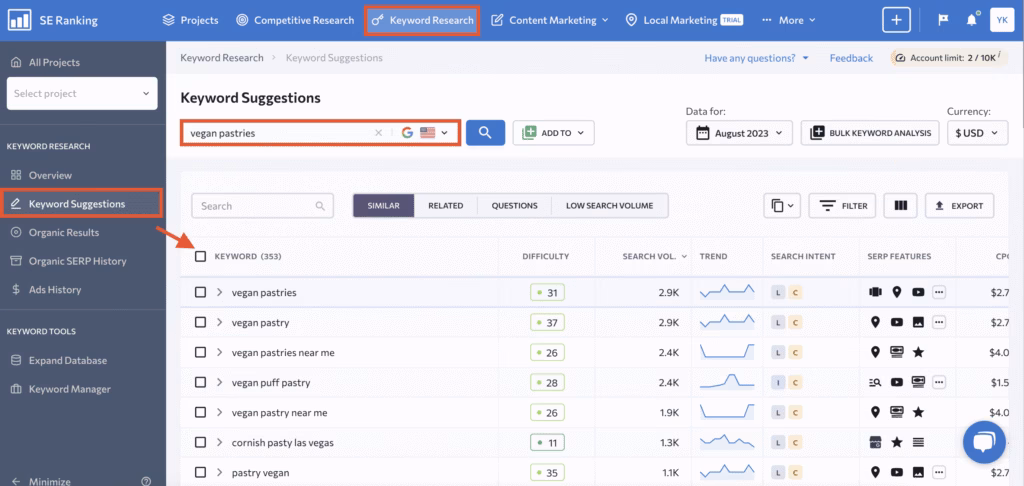The height and width of the screenshot is (486, 1024).
Task: Click the keyword table search input
Action: [x=255, y=206]
